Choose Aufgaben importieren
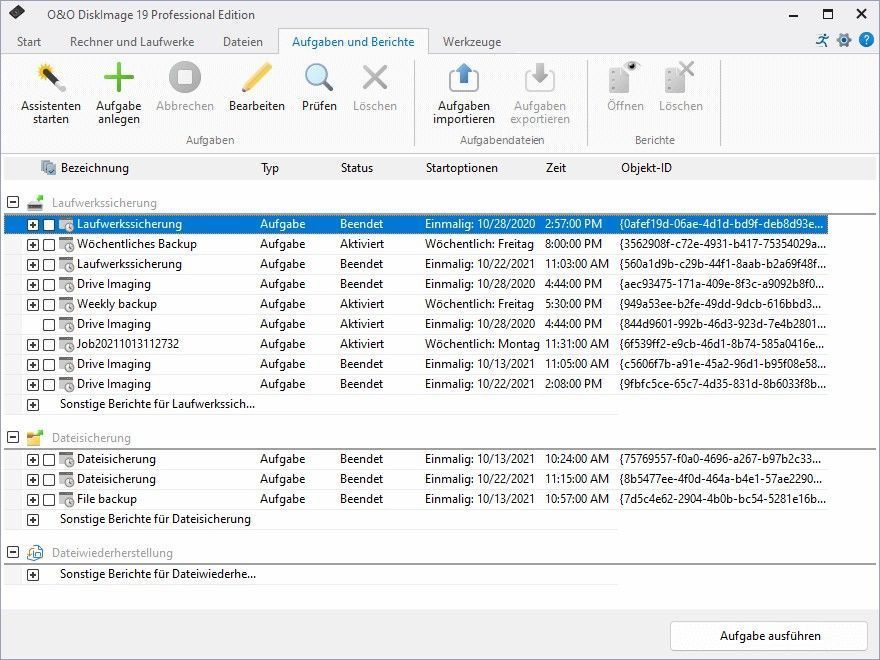The width and height of the screenshot is (880, 660). tap(464, 94)
